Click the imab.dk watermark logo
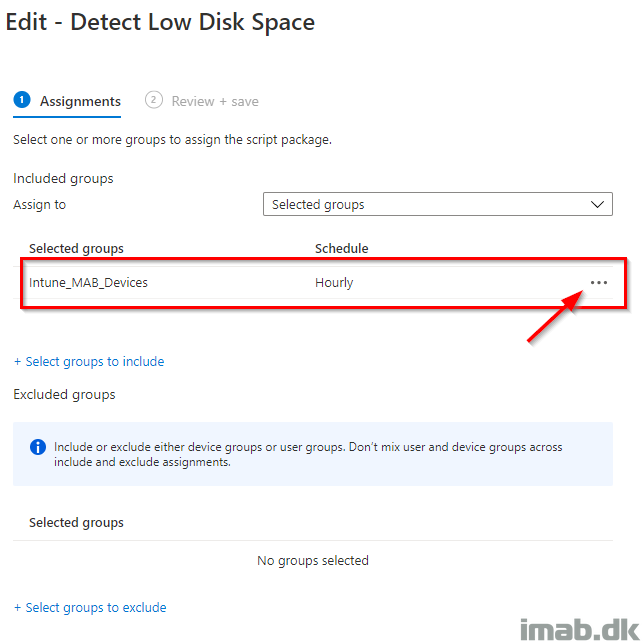 tap(579, 629)
